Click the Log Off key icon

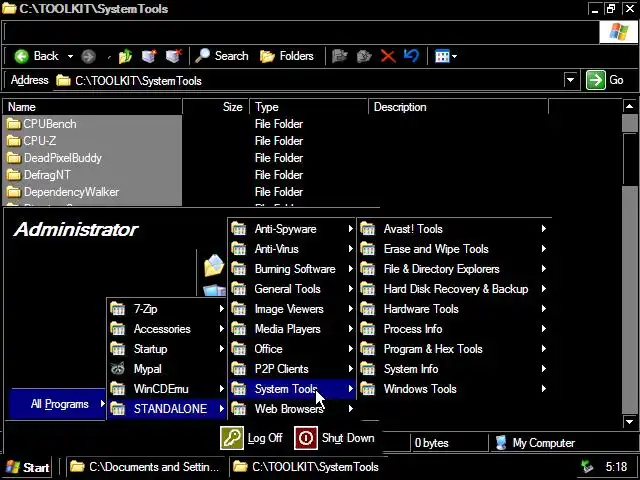coord(232,438)
